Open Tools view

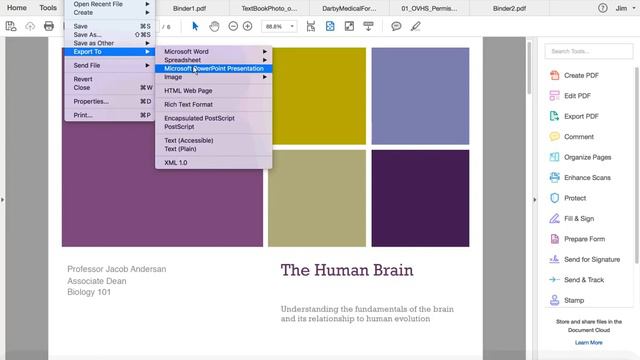48,8
